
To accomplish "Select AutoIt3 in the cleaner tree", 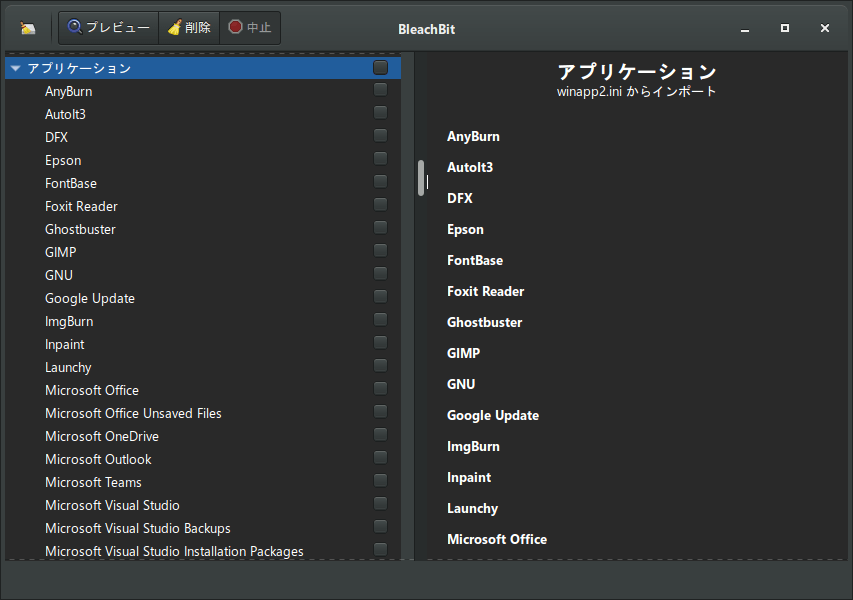I will (x=203, y=114).
